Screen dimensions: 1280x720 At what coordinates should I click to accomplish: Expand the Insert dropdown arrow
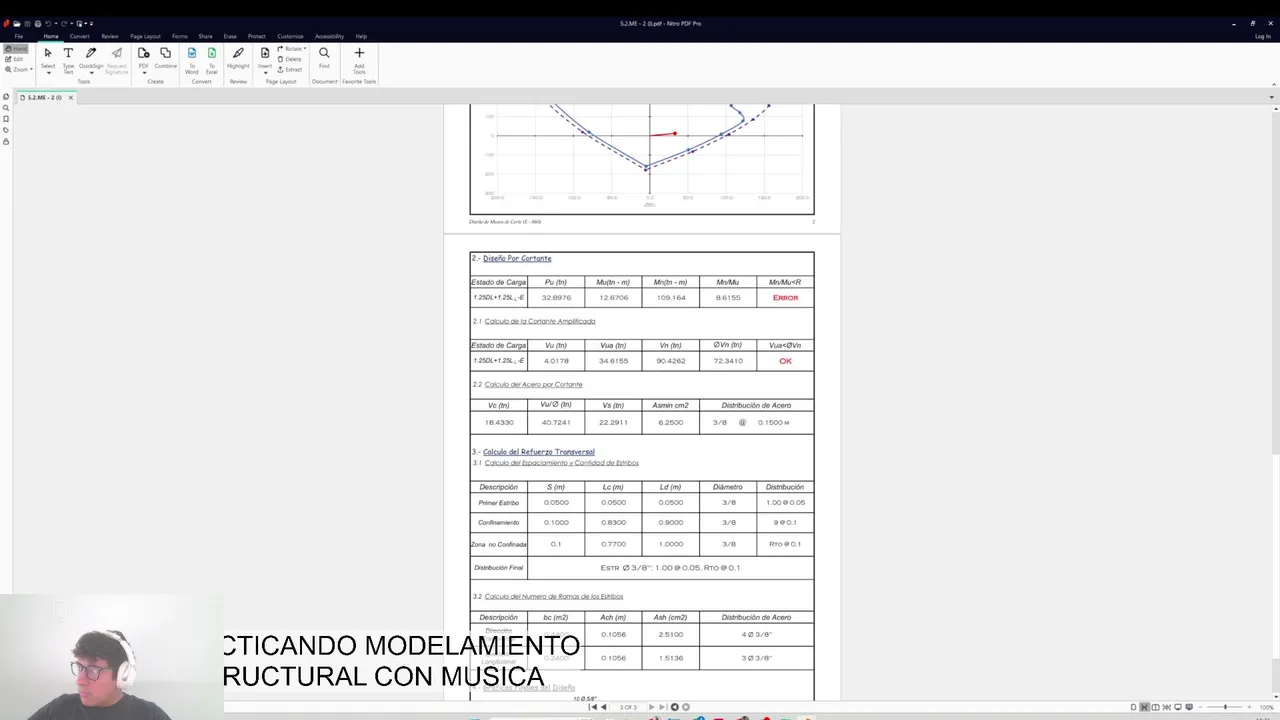(265, 72)
